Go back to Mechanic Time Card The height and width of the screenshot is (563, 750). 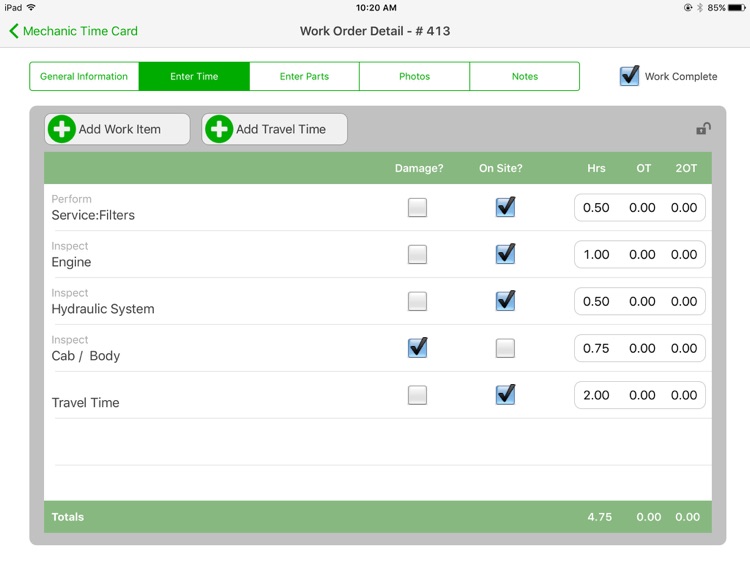click(x=73, y=31)
